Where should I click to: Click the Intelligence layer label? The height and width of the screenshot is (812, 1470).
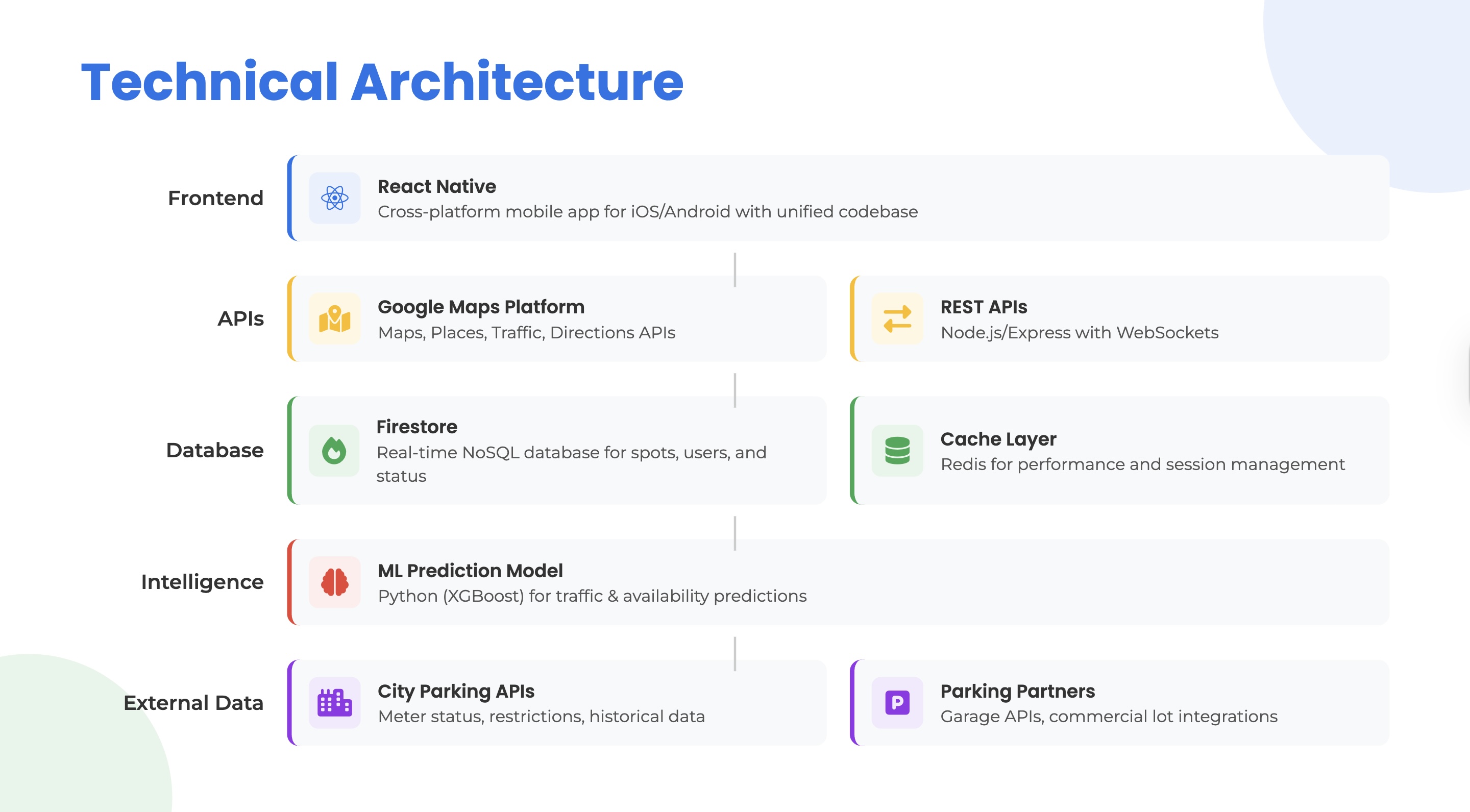coord(202,582)
